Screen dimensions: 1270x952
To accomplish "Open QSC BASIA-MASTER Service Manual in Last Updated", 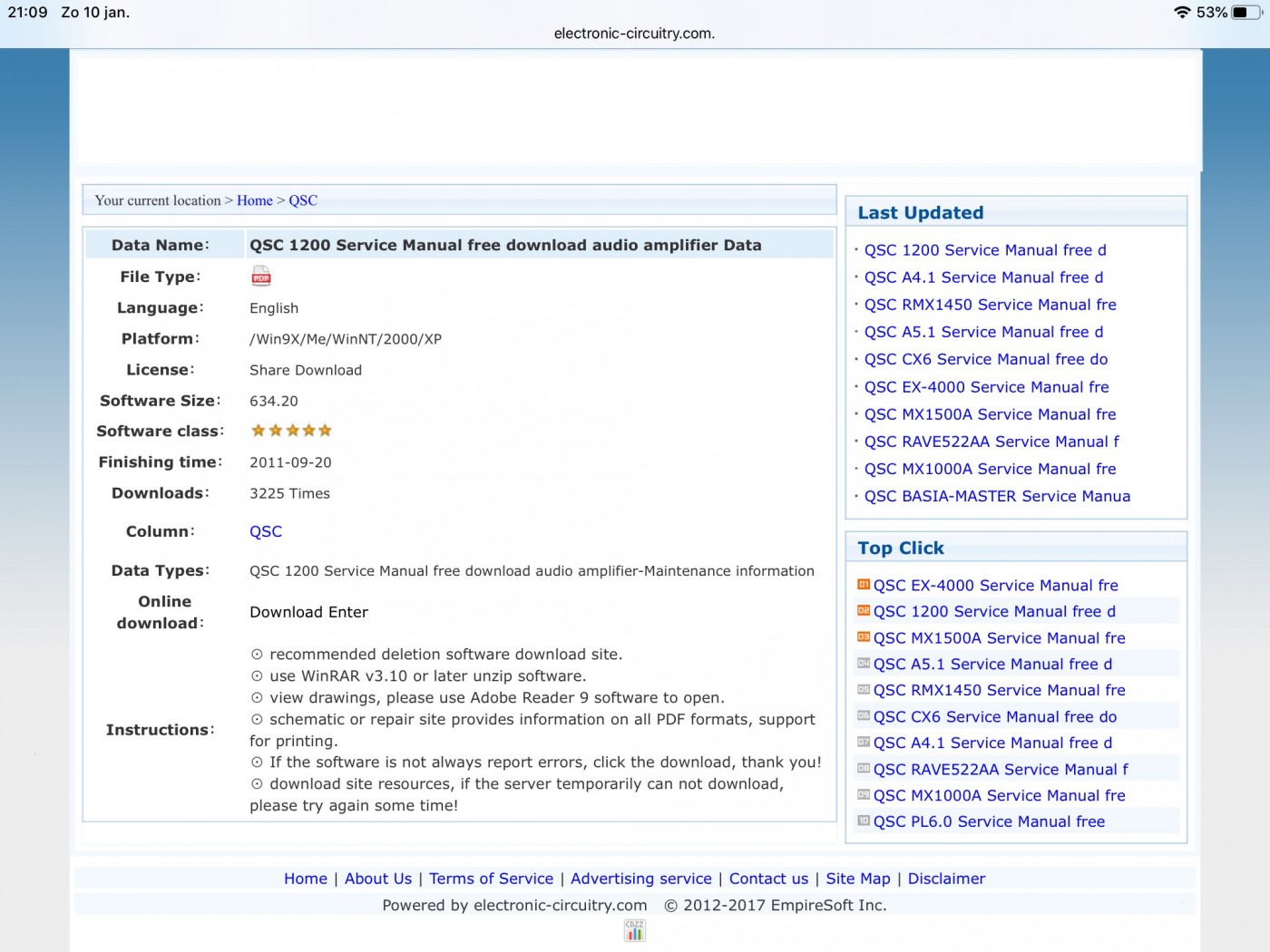I will pos(997,496).
